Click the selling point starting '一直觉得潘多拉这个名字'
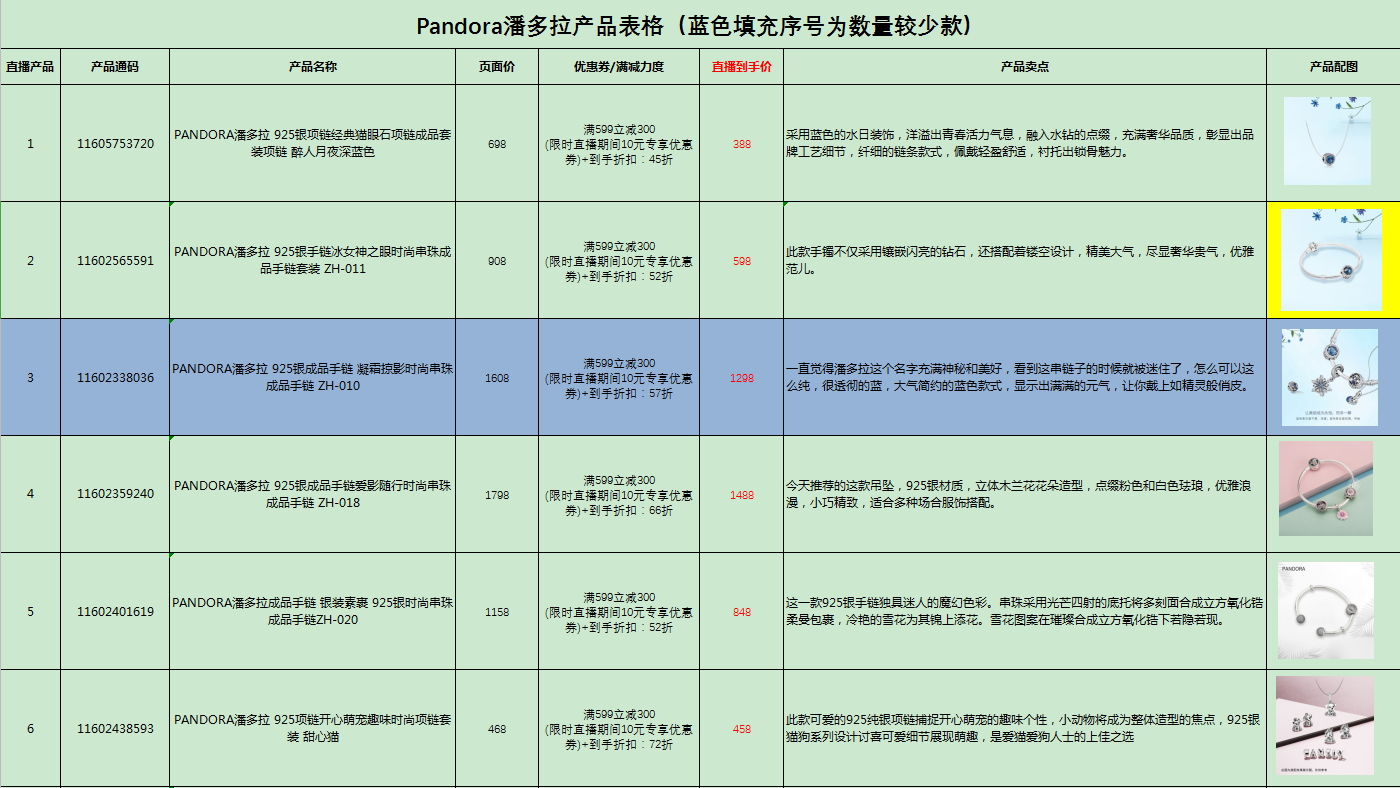1400x788 pixels. tap(1025, 377)
